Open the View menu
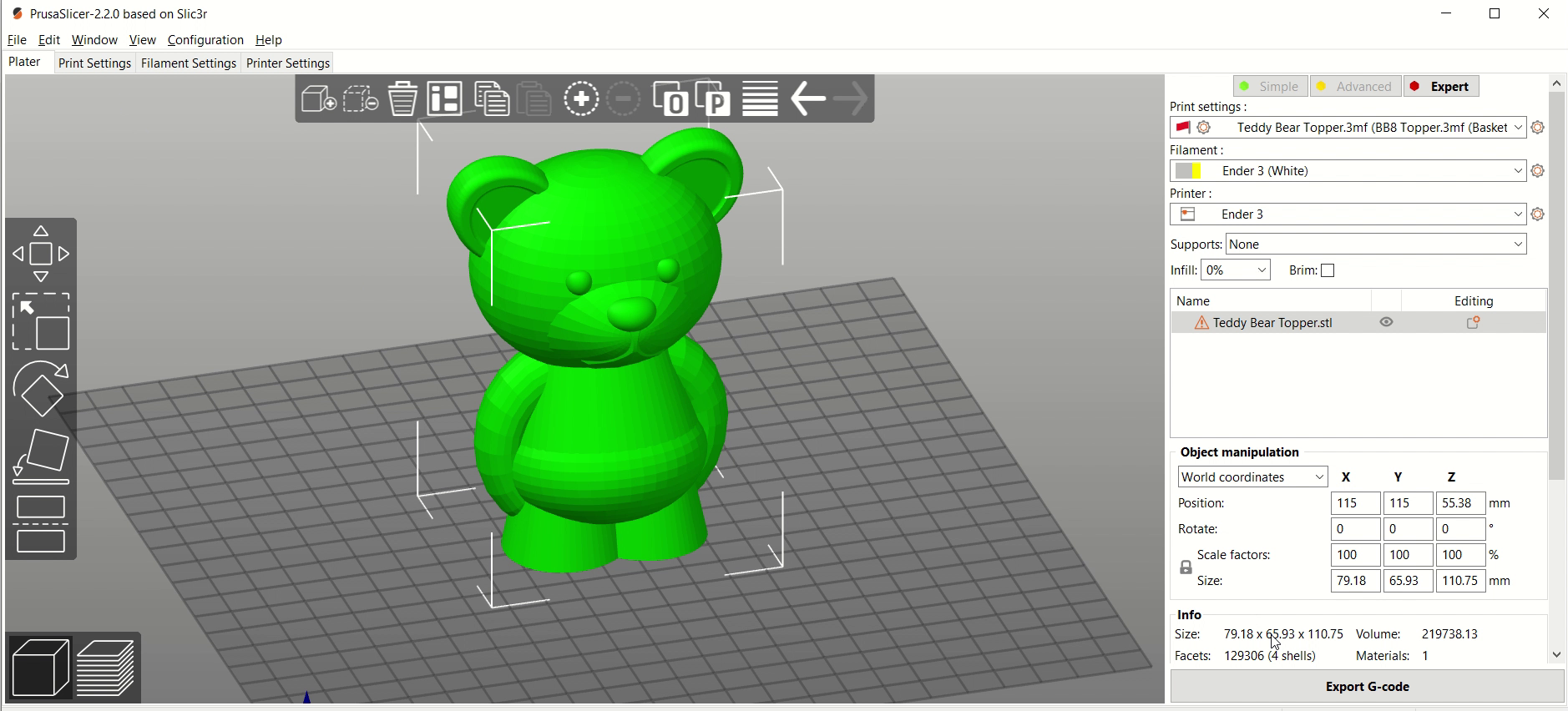This screenshot has width=1568, height=711. point(142,39)
